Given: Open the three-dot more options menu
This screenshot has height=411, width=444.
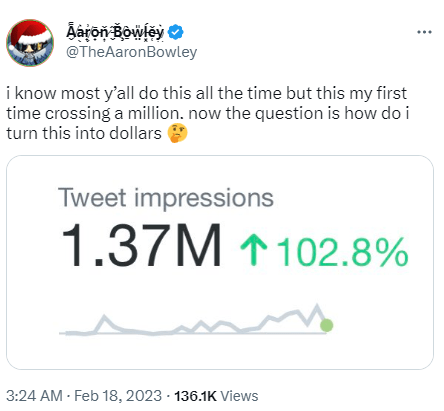Looking at the screenshot, I should 424,32.
